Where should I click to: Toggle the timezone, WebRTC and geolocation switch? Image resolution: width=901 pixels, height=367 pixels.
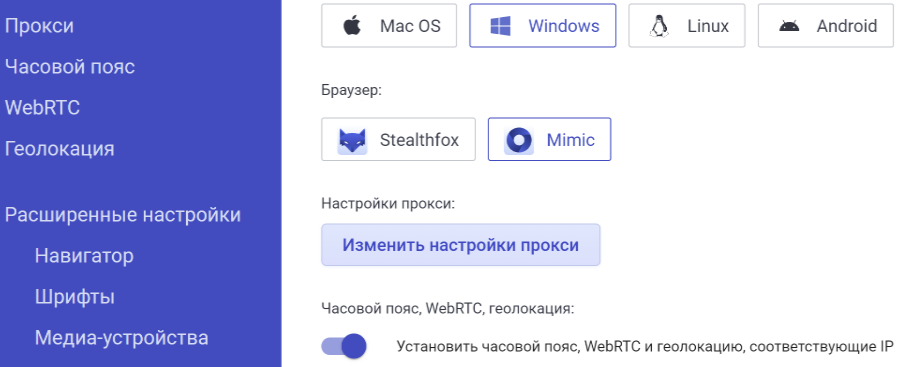click(x=344, y=346)
